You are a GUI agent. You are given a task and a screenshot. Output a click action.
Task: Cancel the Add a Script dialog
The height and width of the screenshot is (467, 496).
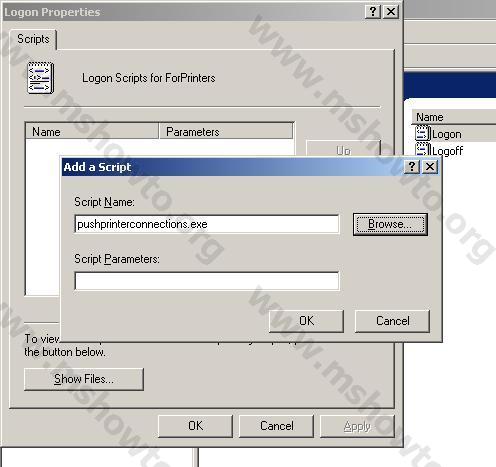click(392, 321)
